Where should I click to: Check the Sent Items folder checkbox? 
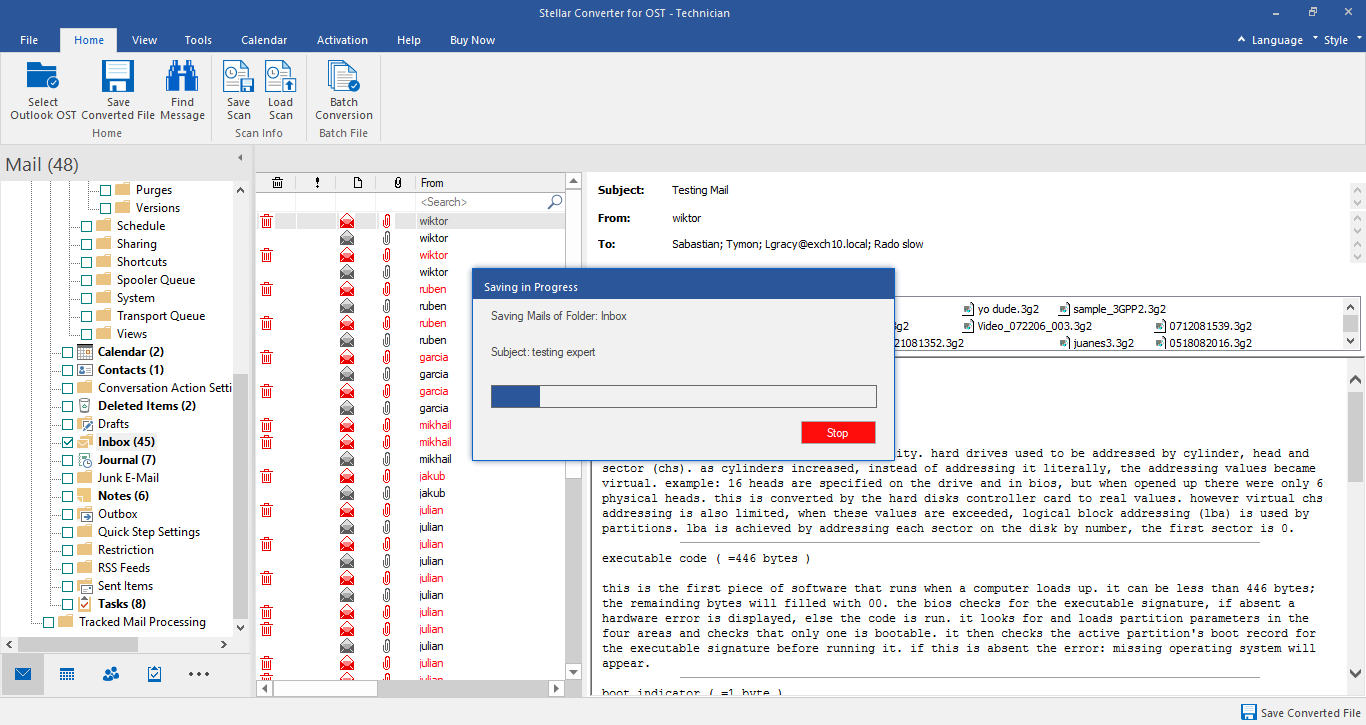(67, 586)
